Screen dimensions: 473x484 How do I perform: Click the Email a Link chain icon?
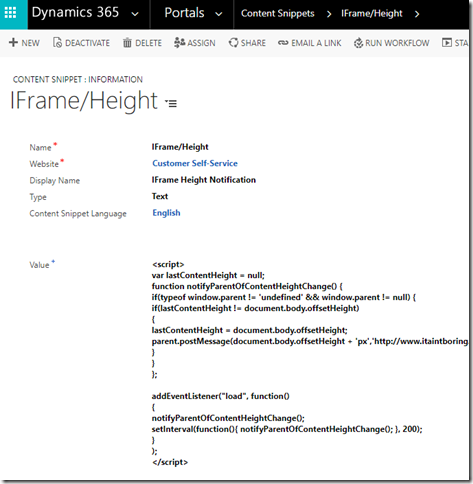pyautogui.click(x=283, y=43)
